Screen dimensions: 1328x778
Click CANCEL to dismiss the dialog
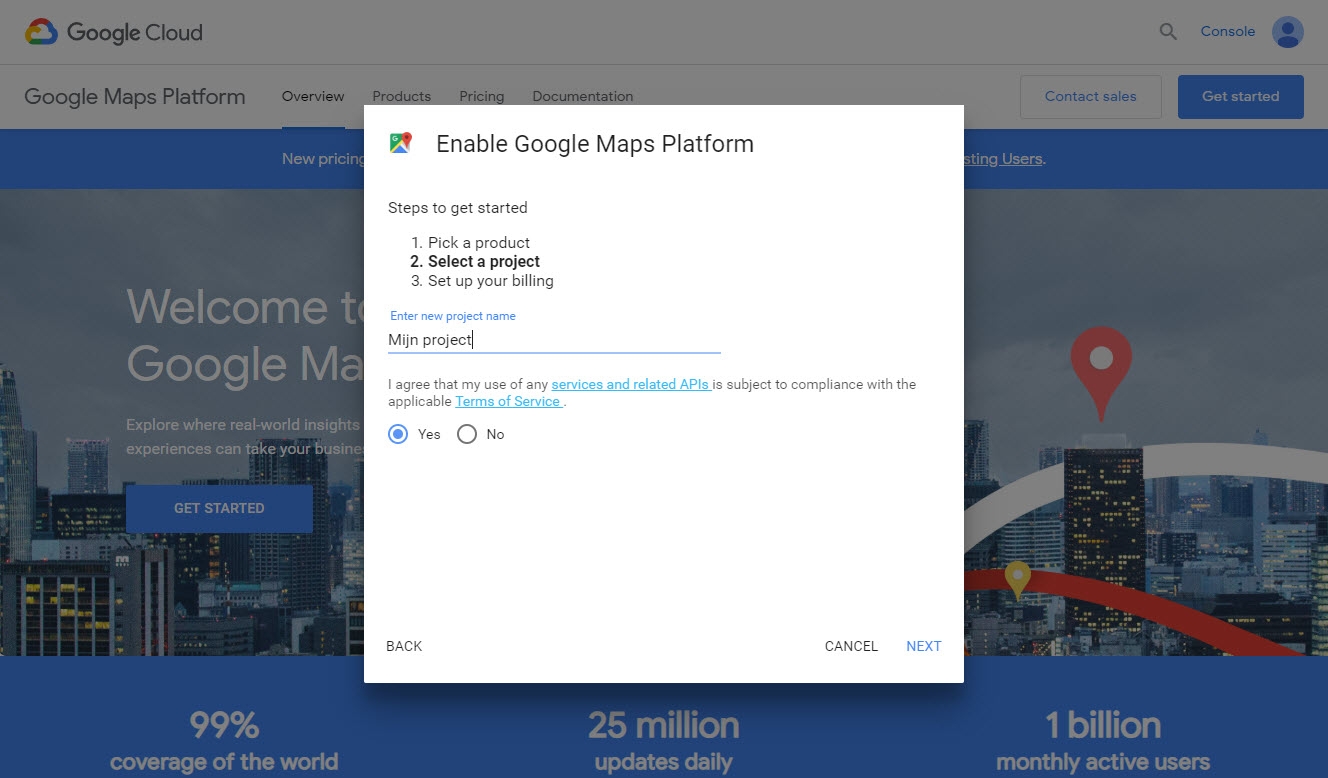tap(851, 646)
